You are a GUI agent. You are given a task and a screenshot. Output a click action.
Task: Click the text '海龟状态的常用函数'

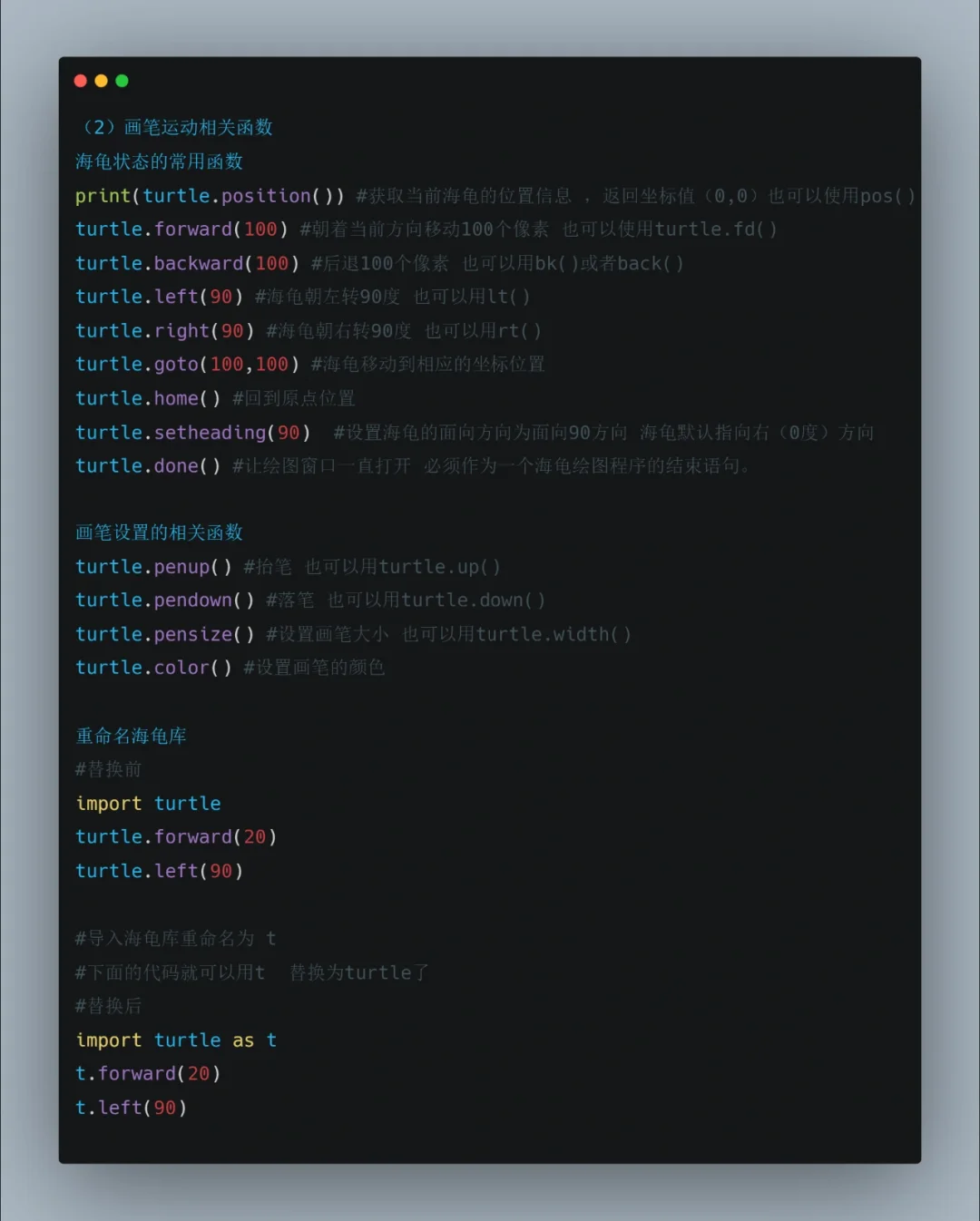click(x=160, y=161)
